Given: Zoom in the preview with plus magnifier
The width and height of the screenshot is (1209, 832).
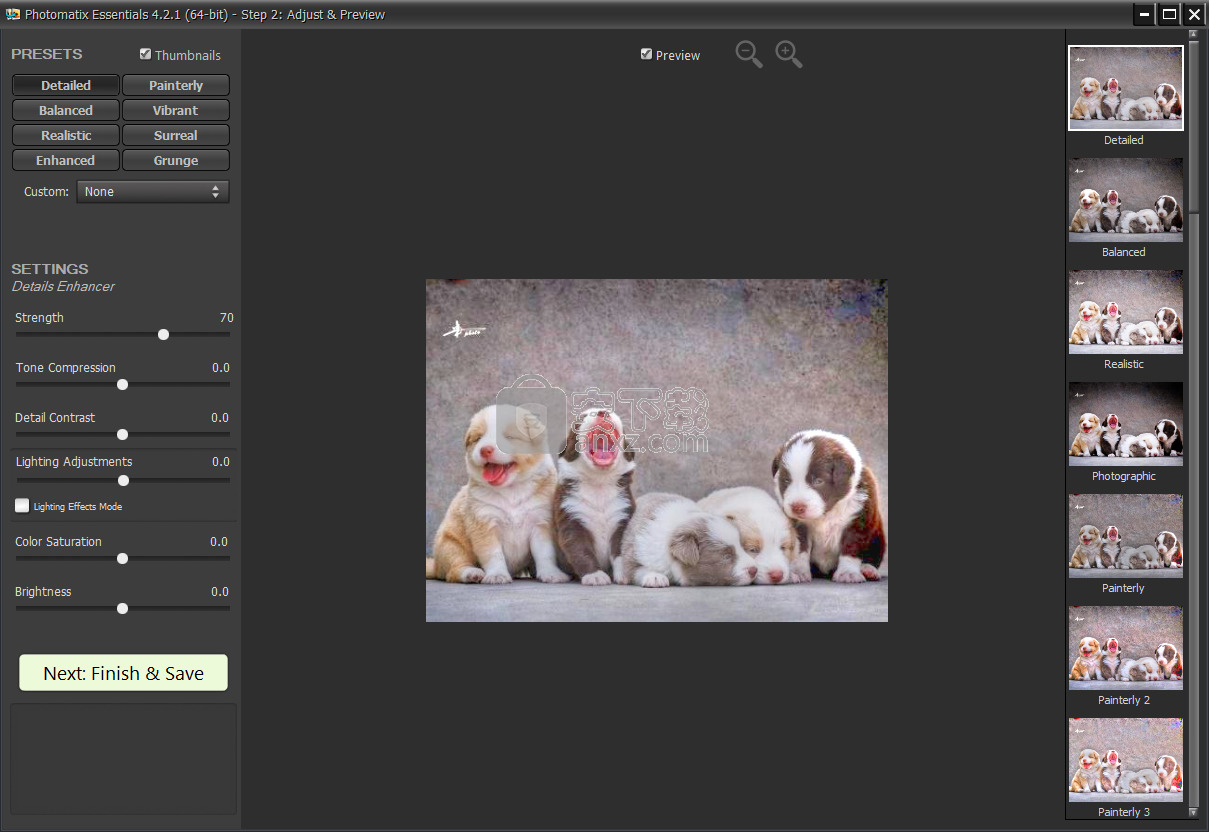Looking at the screenshot, I should pos(789,55).
